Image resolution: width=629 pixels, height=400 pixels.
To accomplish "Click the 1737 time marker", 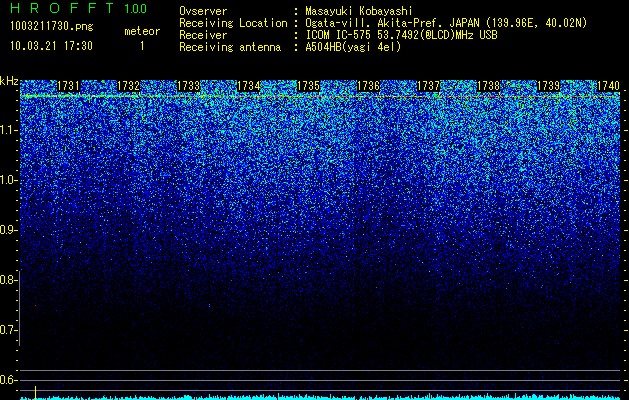I will coord(428,86).
